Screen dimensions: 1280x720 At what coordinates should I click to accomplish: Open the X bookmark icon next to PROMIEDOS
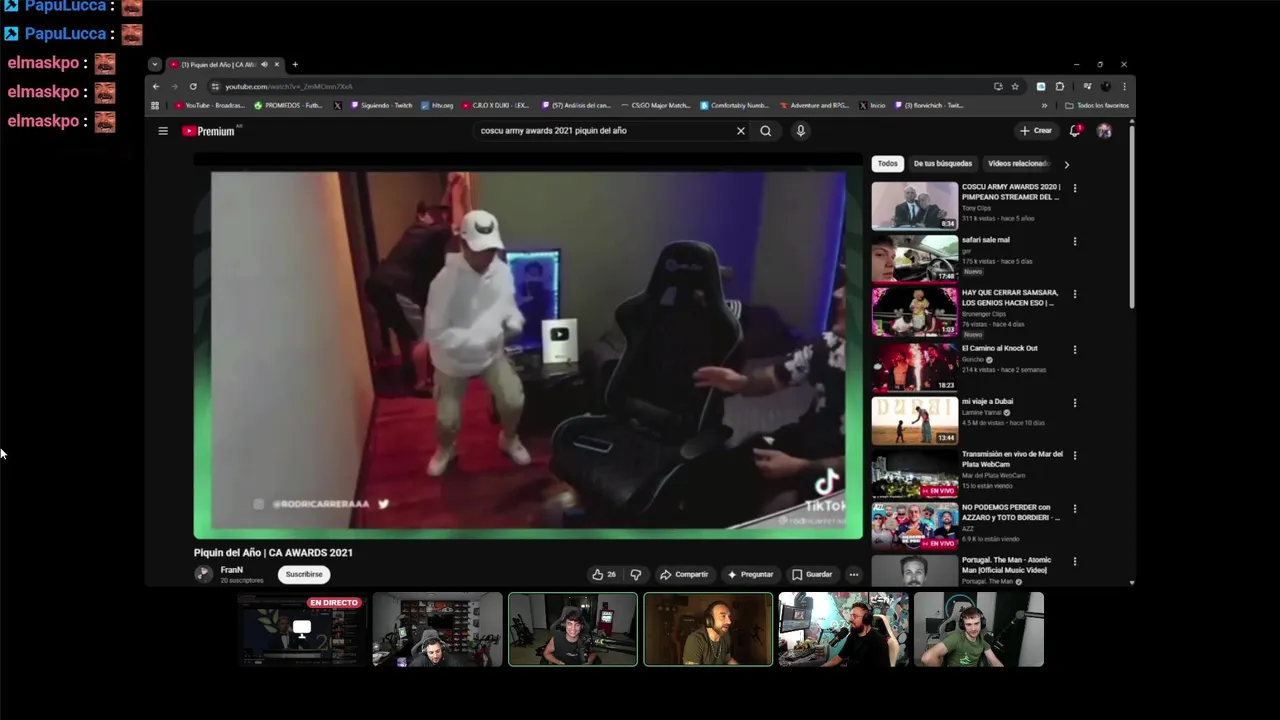(x=337, y=105)
